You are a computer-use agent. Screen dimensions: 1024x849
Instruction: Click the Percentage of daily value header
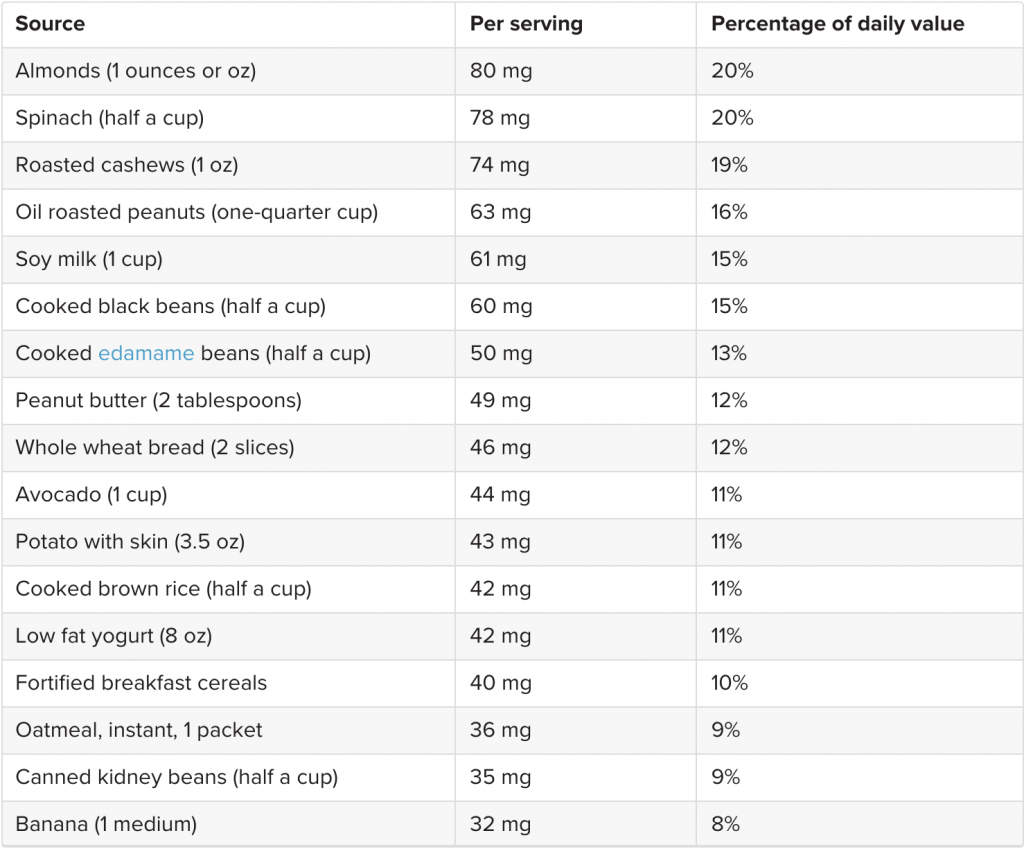coord(837,24)
